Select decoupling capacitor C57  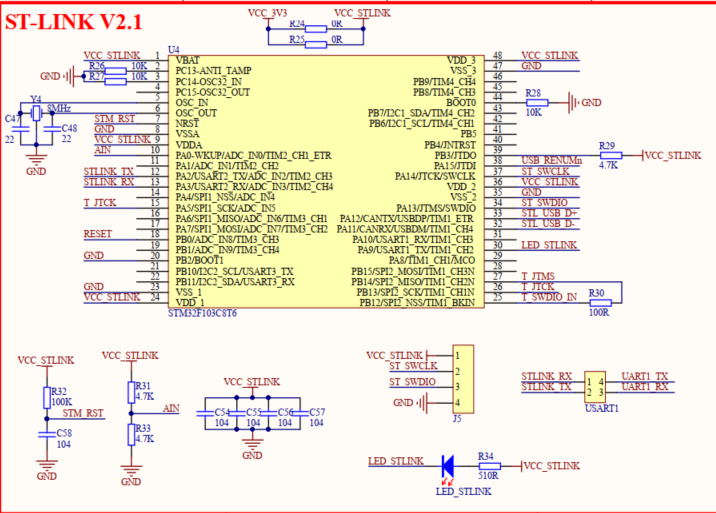click(300, 413)
